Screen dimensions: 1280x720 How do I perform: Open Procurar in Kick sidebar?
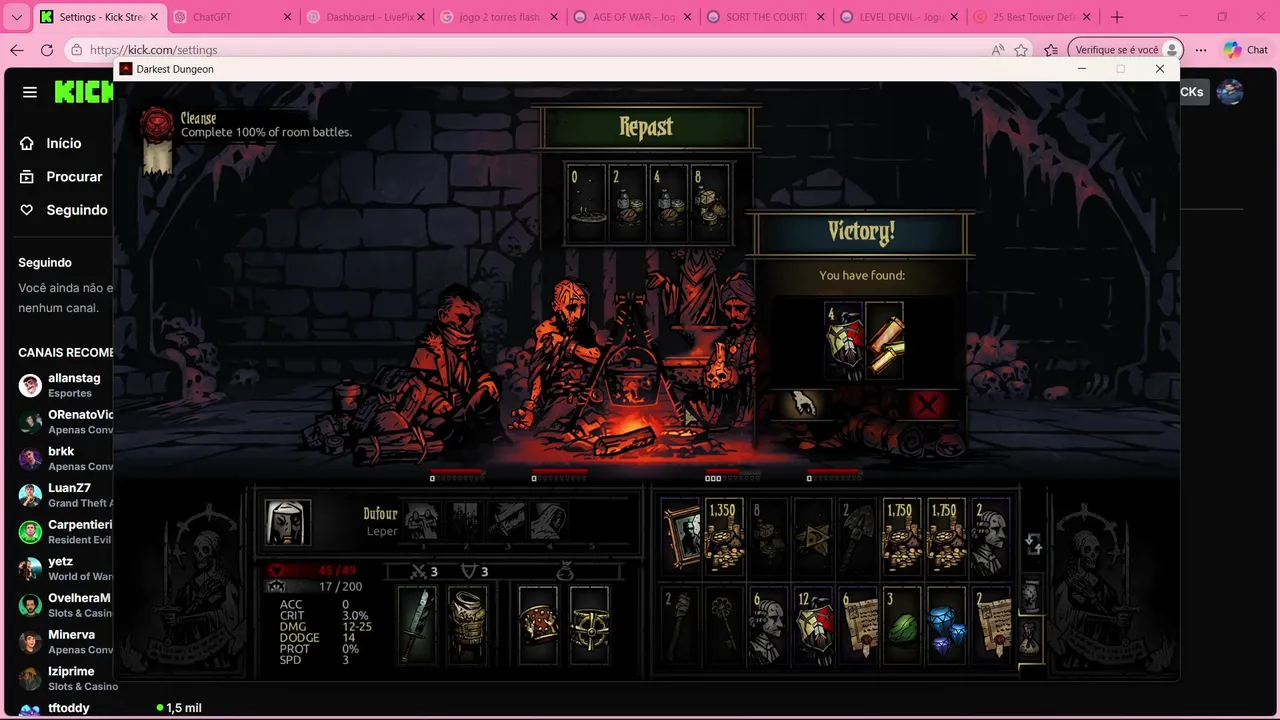click(59, 177)
